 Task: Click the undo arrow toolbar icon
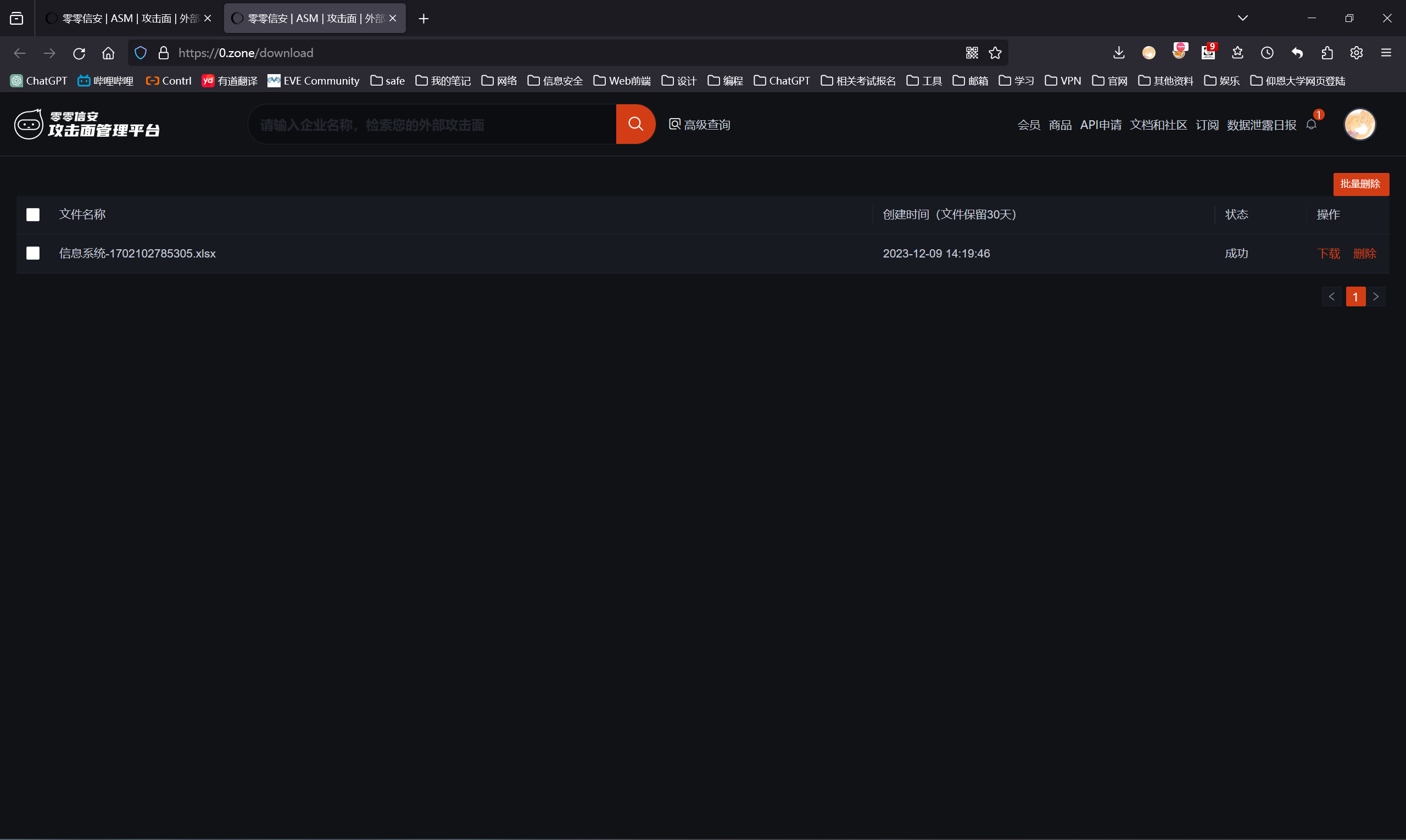point(1297,53)
